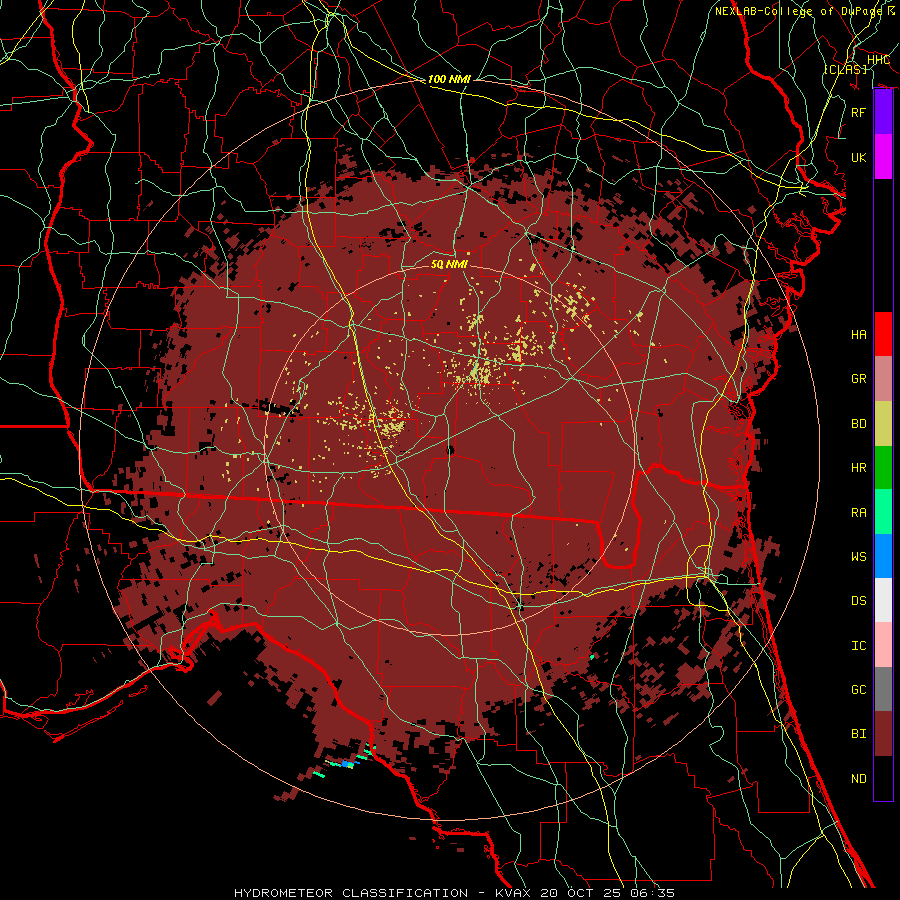This screenshot has width=900, height=900.
Task: Click the DS legend label
Action: coord(859,601)
